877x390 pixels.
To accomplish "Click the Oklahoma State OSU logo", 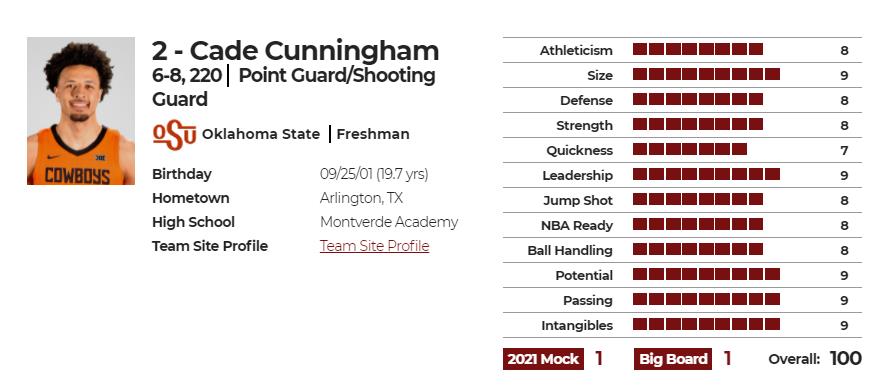I will 175,136.
